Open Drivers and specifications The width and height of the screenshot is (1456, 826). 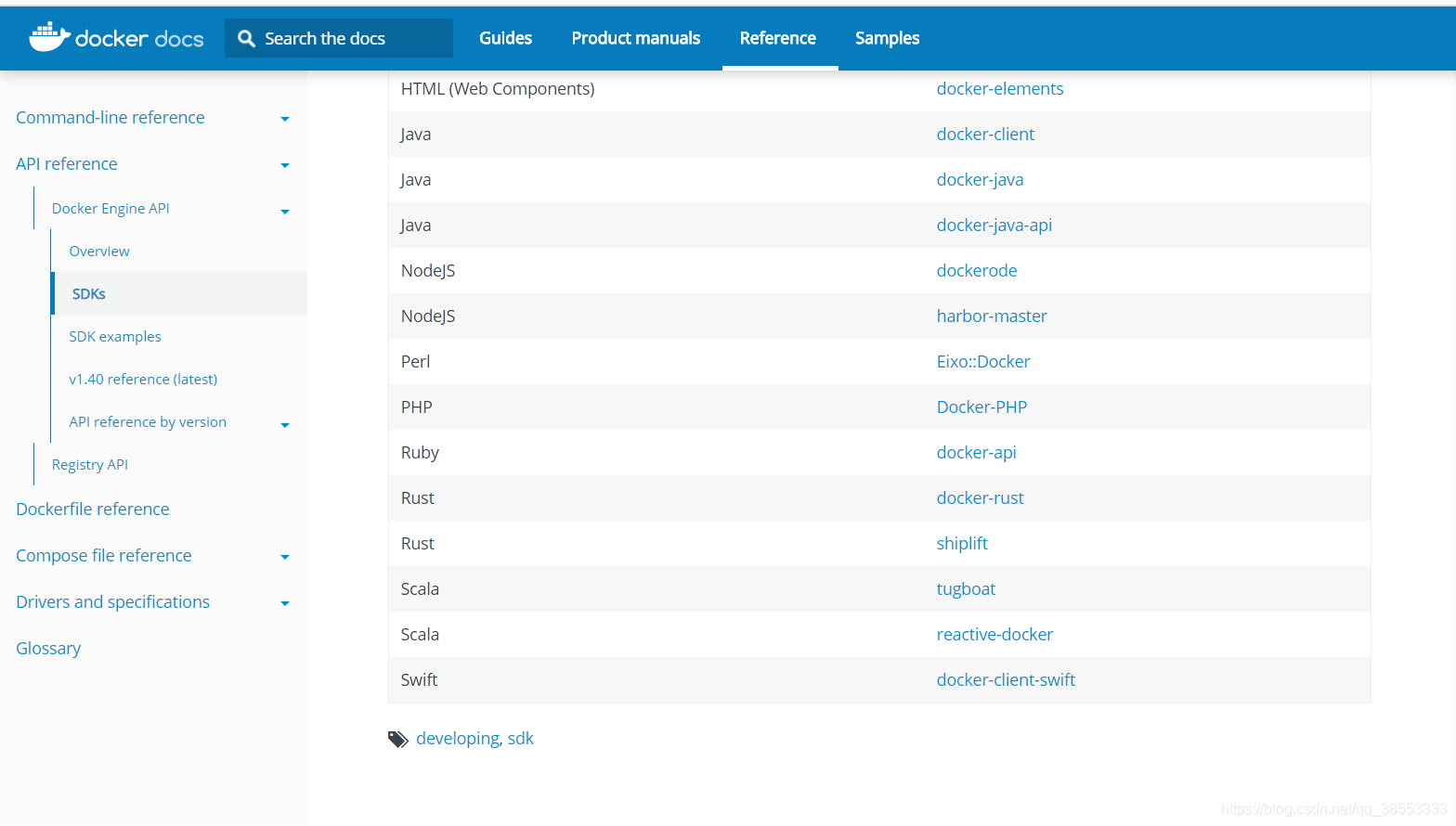(x=113, y=602)
